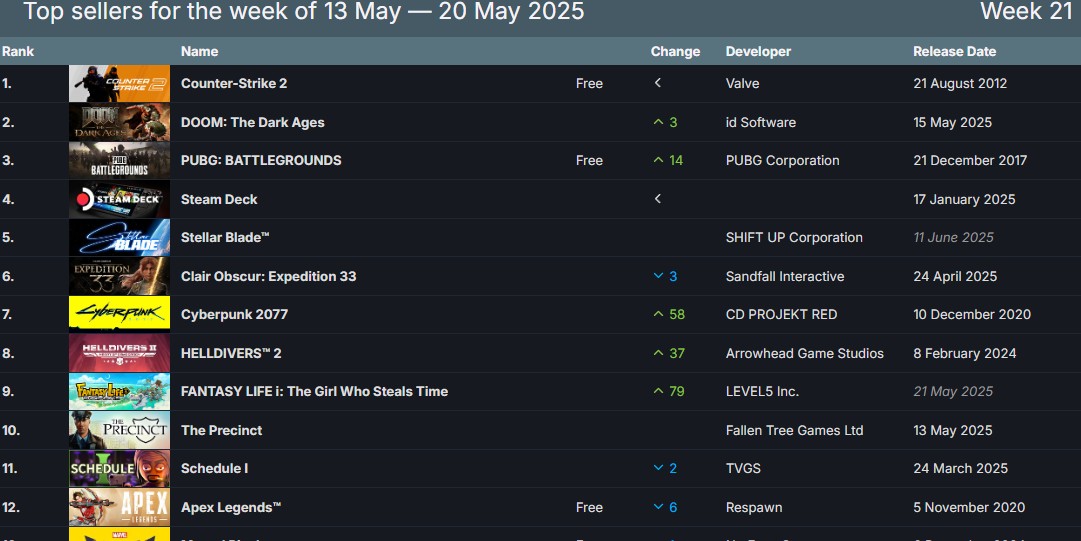Click the 15 May 2025 release date
The width and height of the screenshot is (1081, 541).
[952, 123]
